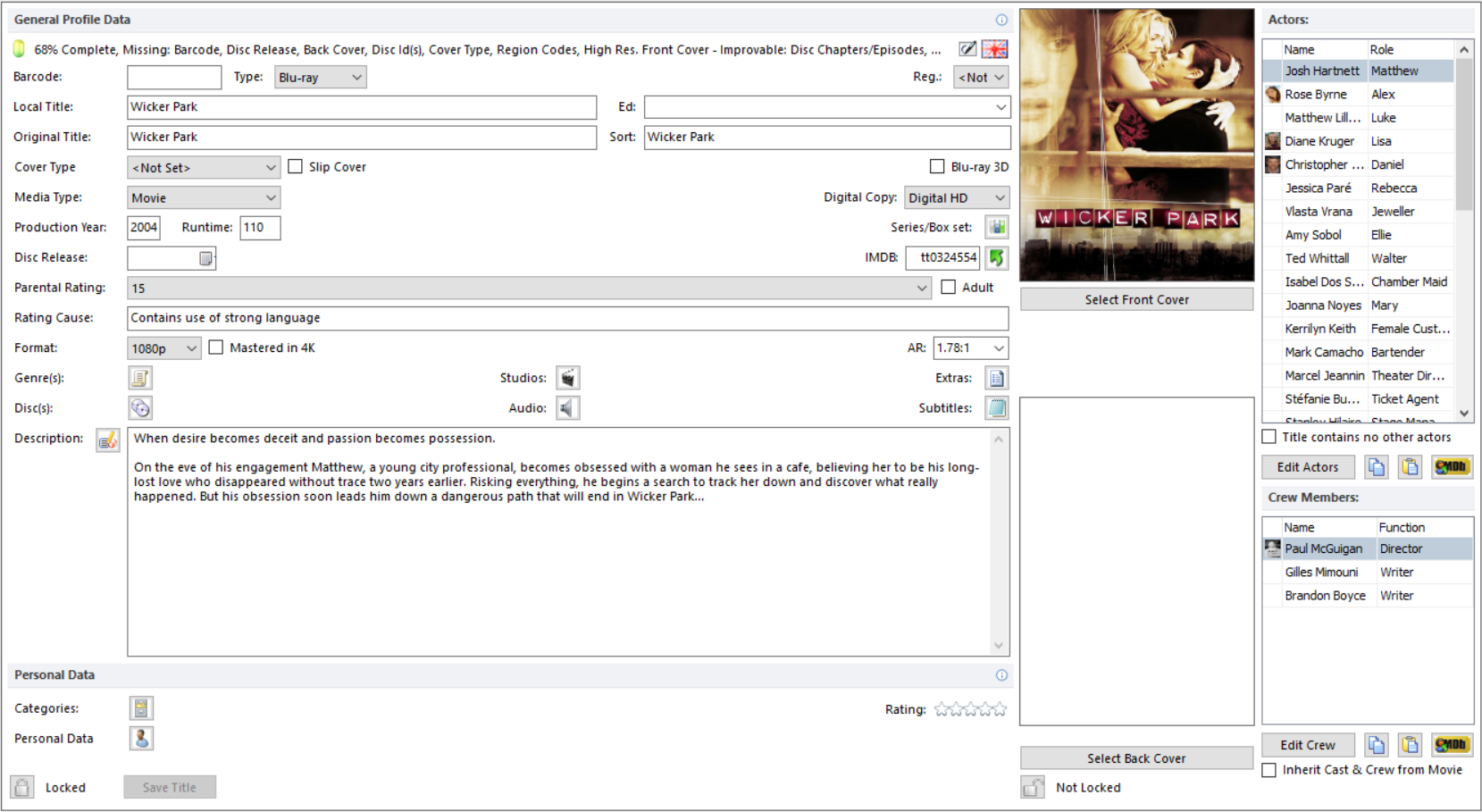The height and width of the screenshot is (812, 1482).
Task: Click the Local Title field
Action: (362, 107)
